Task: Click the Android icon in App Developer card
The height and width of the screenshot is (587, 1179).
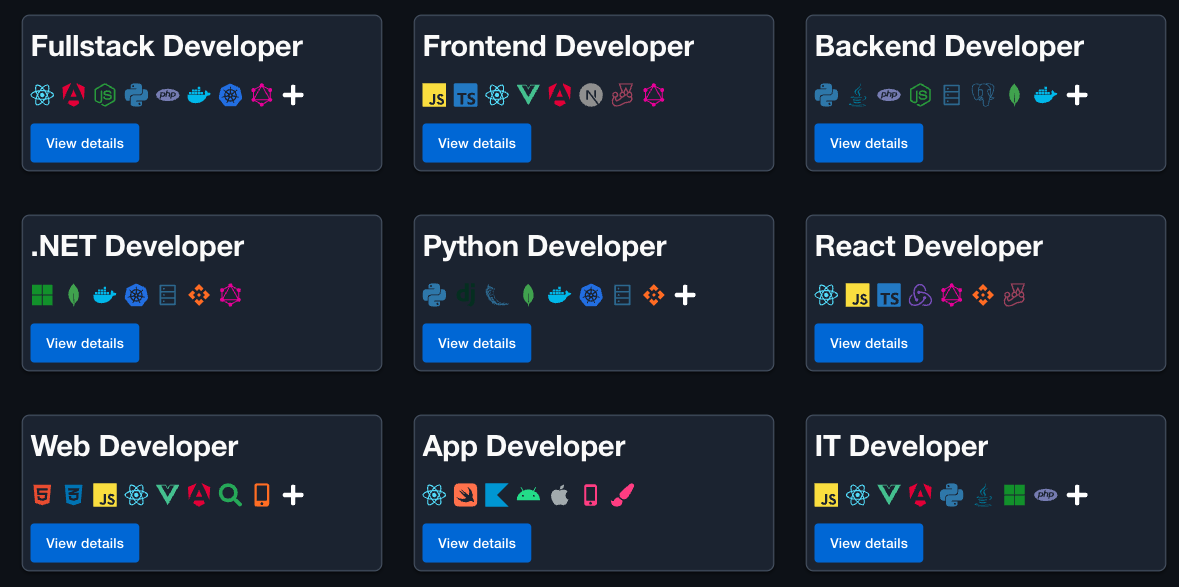Action: [528, 495]
